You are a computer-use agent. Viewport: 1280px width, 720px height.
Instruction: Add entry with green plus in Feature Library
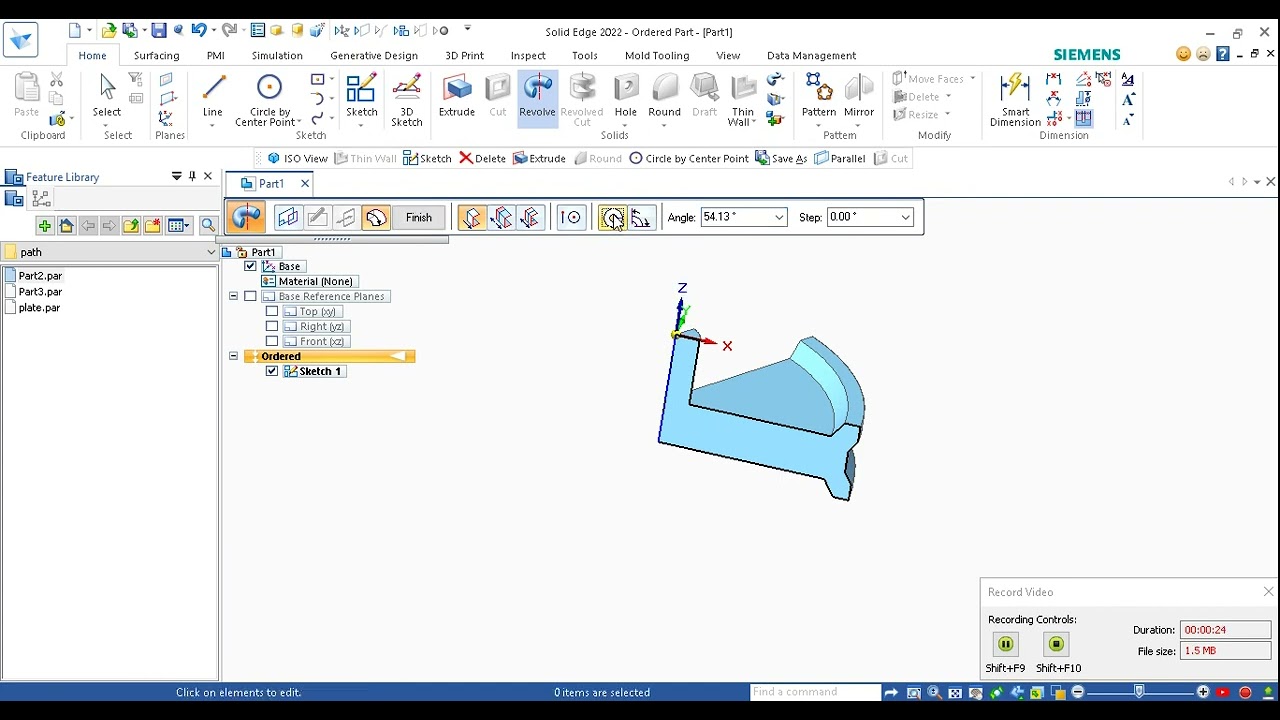(x=44, y=226)
